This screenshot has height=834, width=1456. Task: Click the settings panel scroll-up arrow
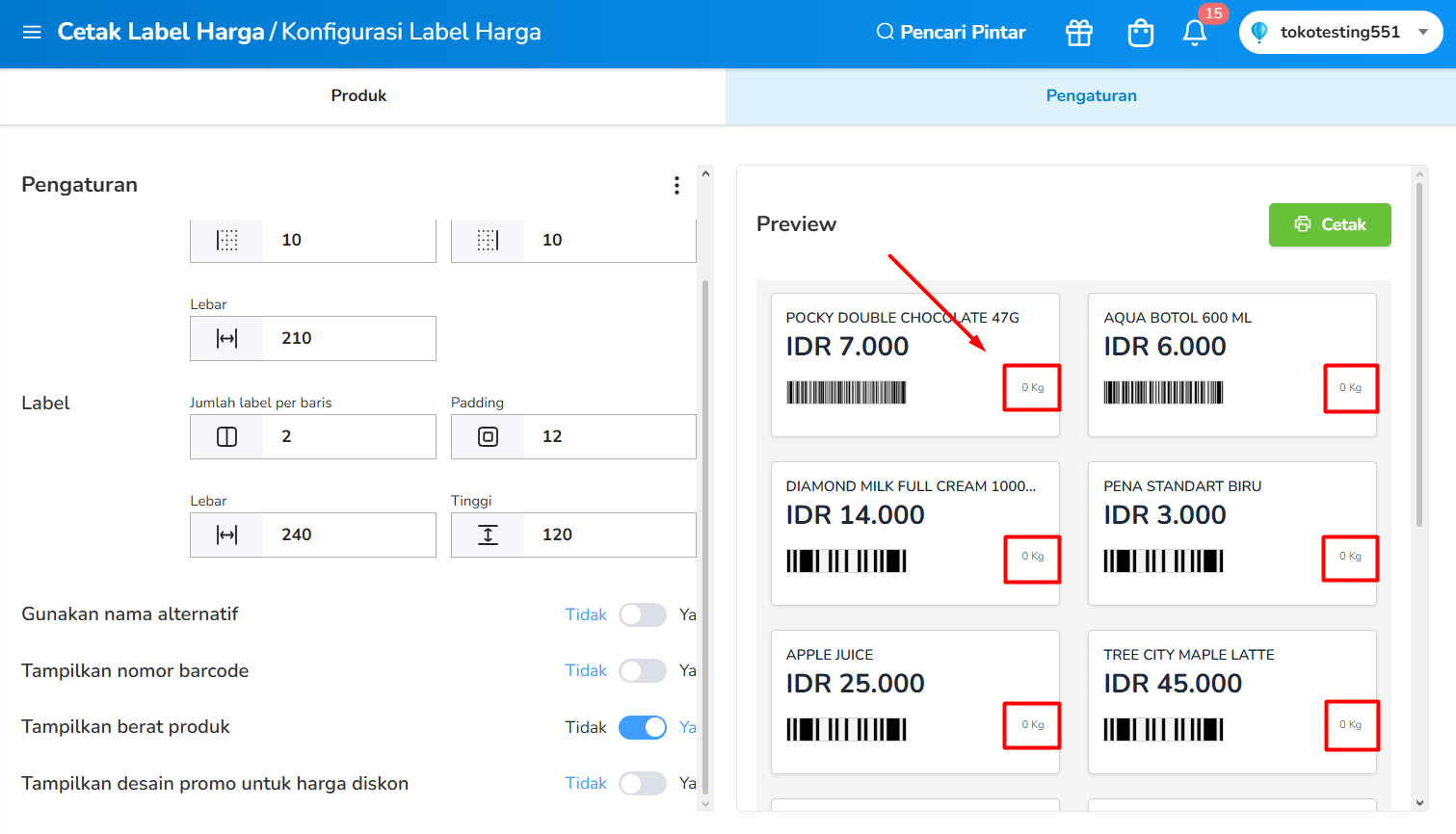[705, 174]
